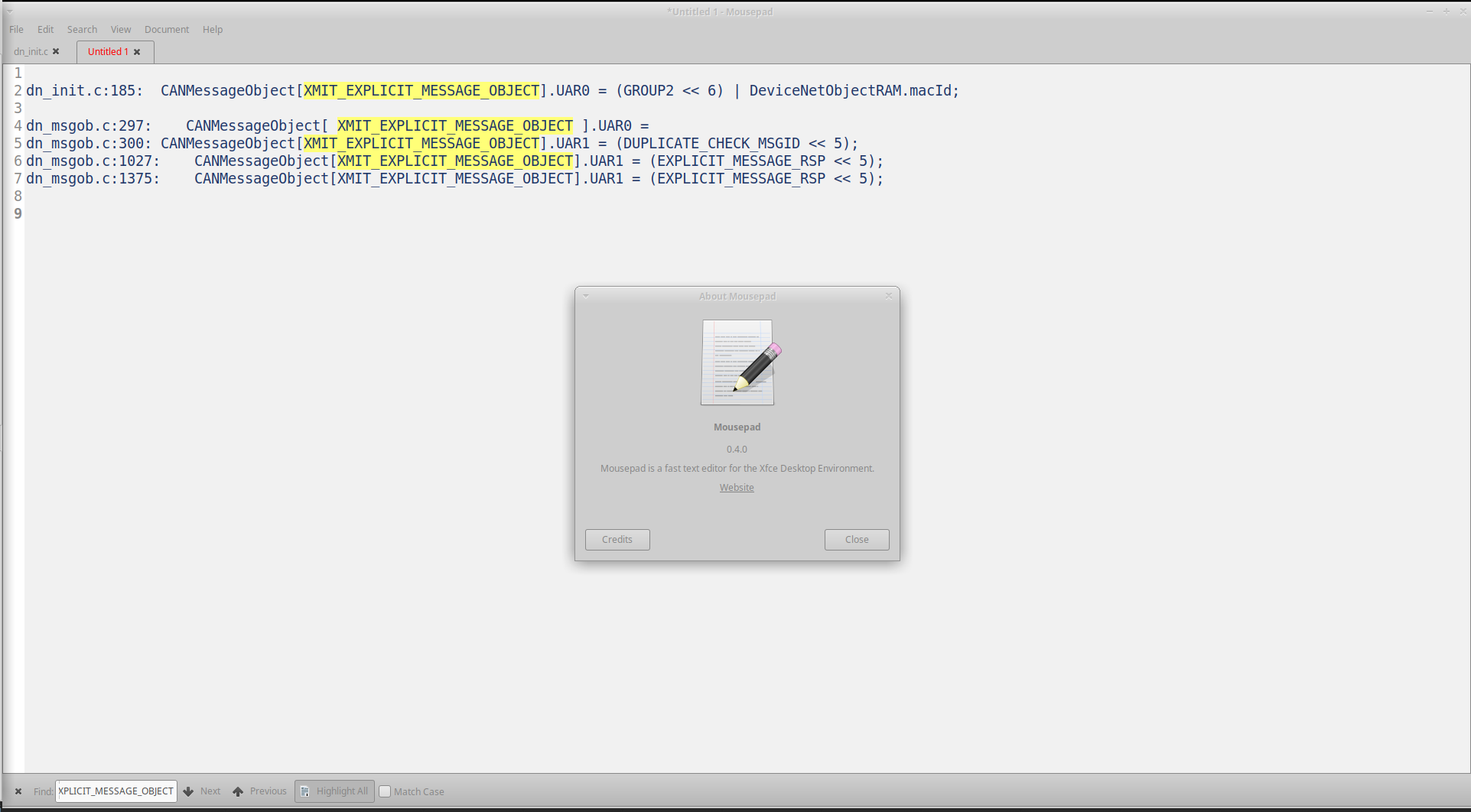The height and width of the screenshot is (812, 1471).
Task: Dismiss About Mousepad via title bar X
Action: tap(889, 296)
